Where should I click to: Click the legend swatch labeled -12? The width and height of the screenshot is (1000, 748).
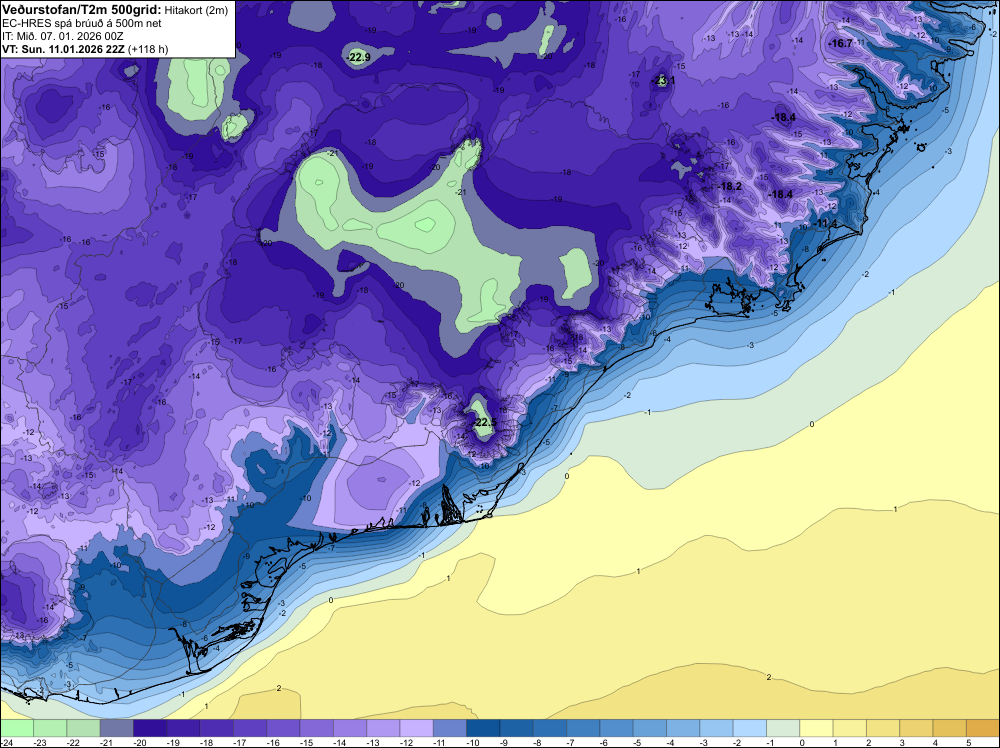(x=416, y=728)
